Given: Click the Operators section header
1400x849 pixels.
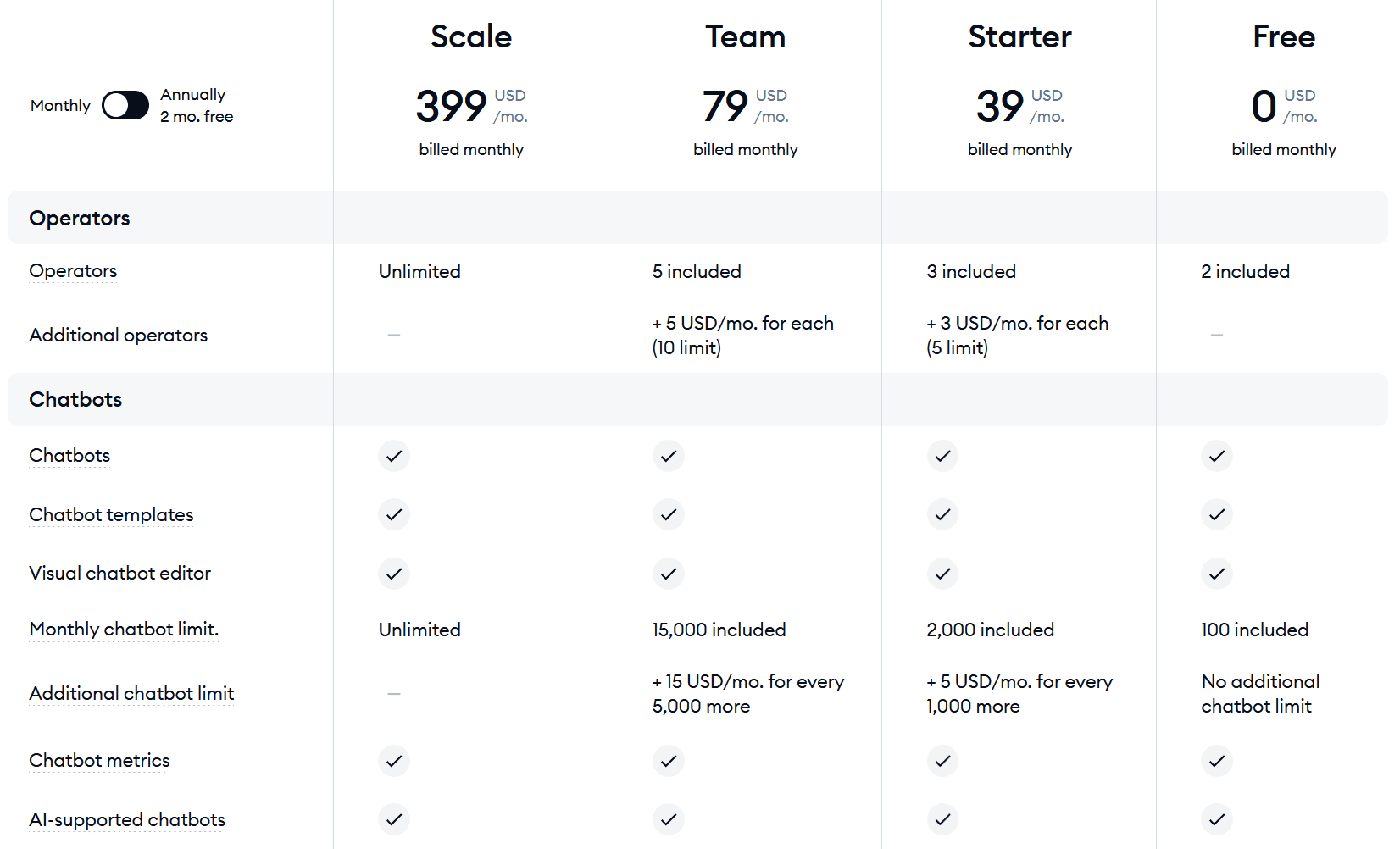Looking at the screenshot, I should [80, 218].
